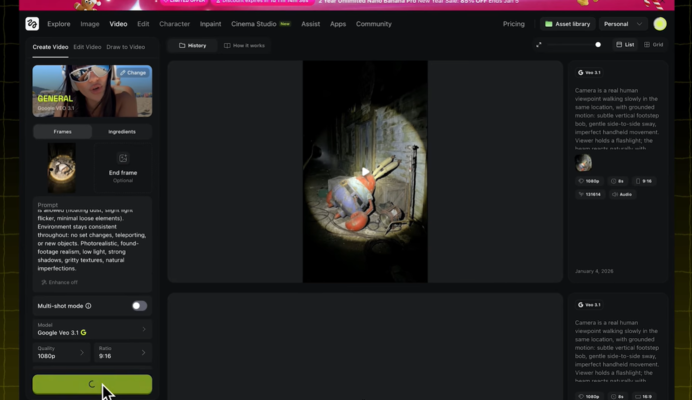Toggle the Enhance off option
Image resolution: width=692 pixels, height=400 pixels.
pyautogui.click(x=60, y=282)
